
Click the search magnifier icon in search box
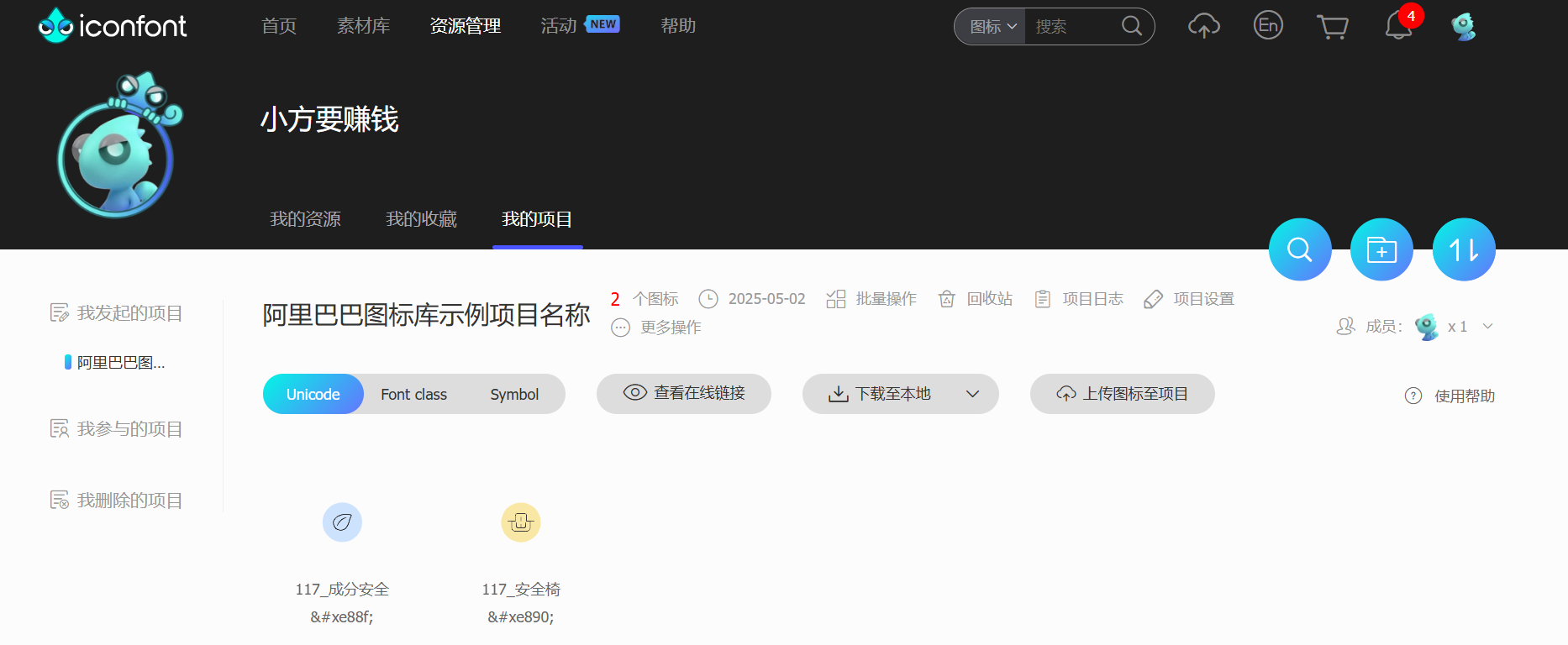point(1132,26)
